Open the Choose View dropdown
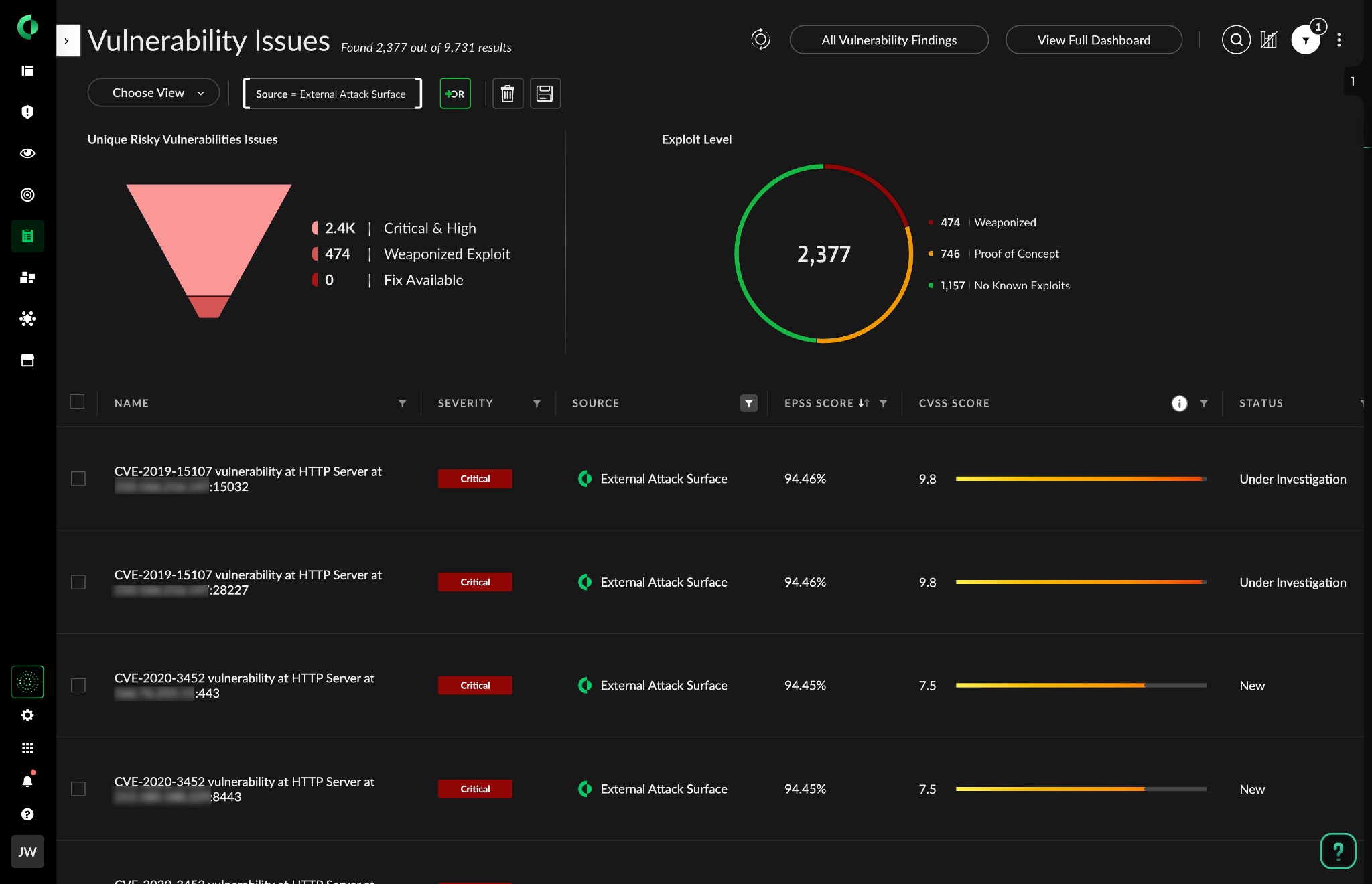 pyautogui.click(x=153, y=92)
